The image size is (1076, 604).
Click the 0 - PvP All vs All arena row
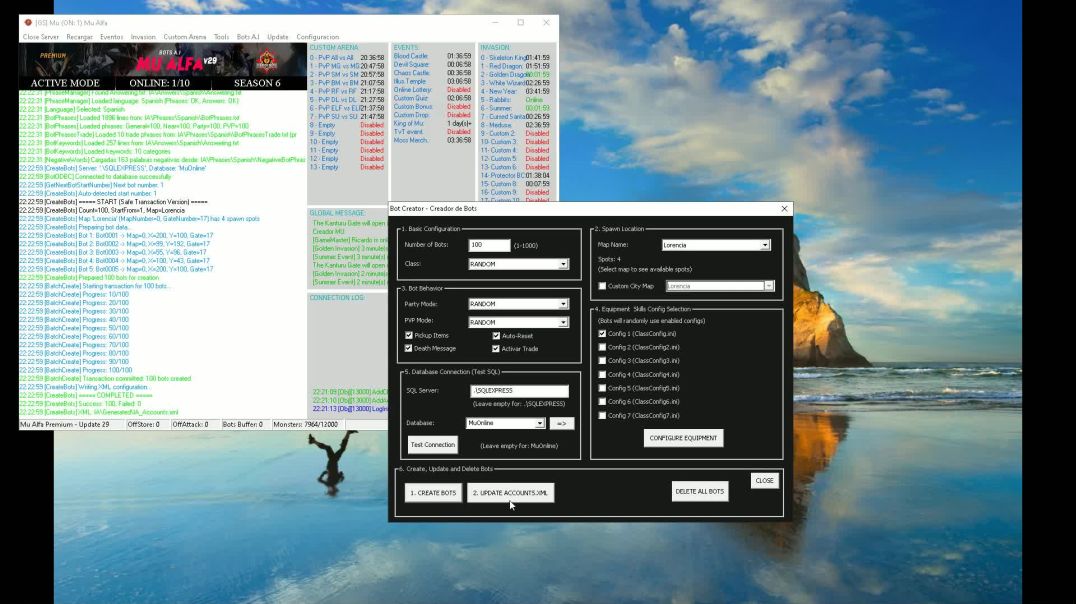[x=347, y=58]
